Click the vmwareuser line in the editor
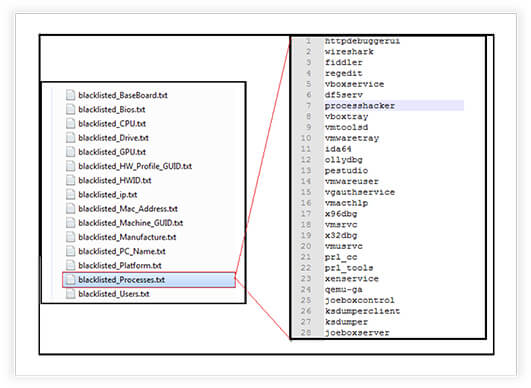The height and width of the screenshot is (388, 531). pos(352,182)
